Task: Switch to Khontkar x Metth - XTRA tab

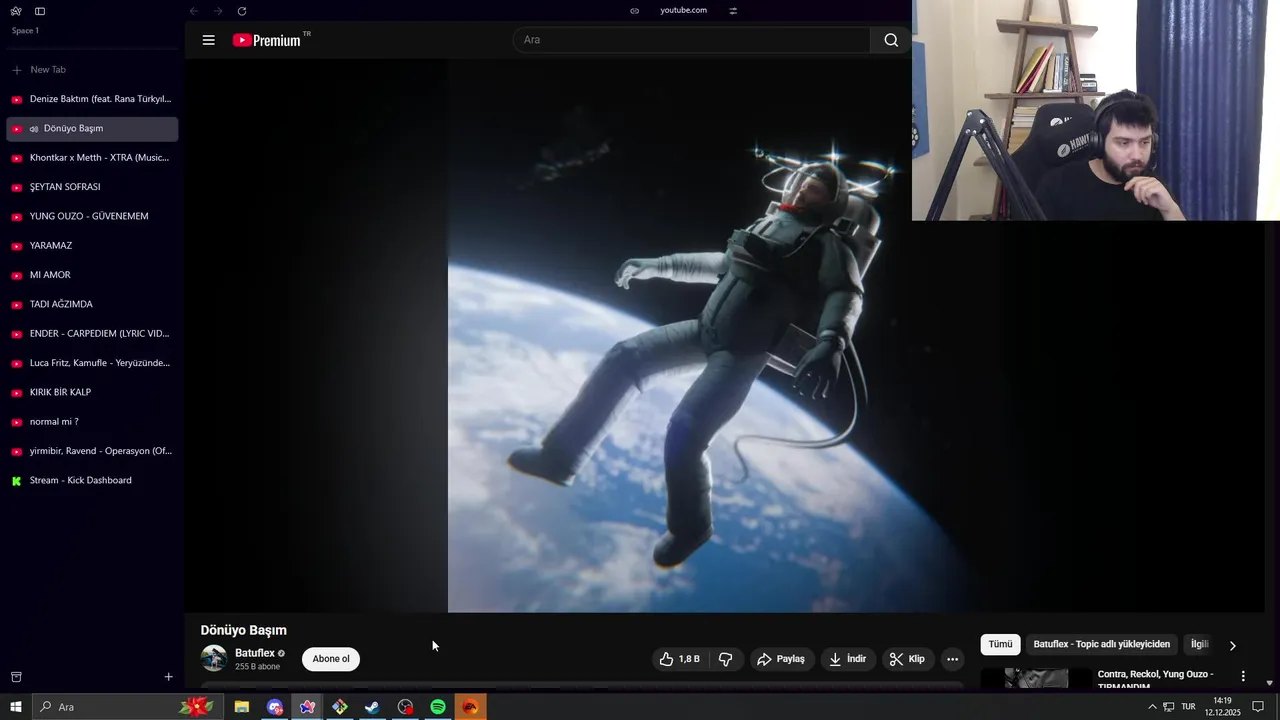Action: point(92,158)
